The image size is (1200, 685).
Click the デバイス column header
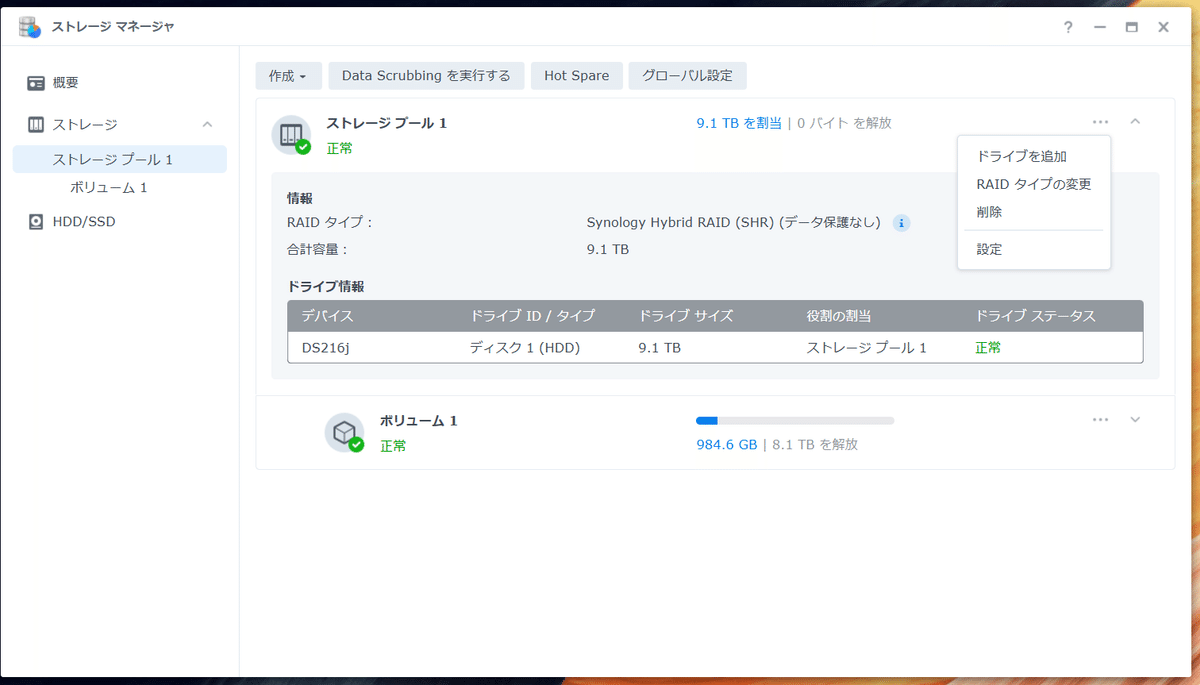point(328,316)
